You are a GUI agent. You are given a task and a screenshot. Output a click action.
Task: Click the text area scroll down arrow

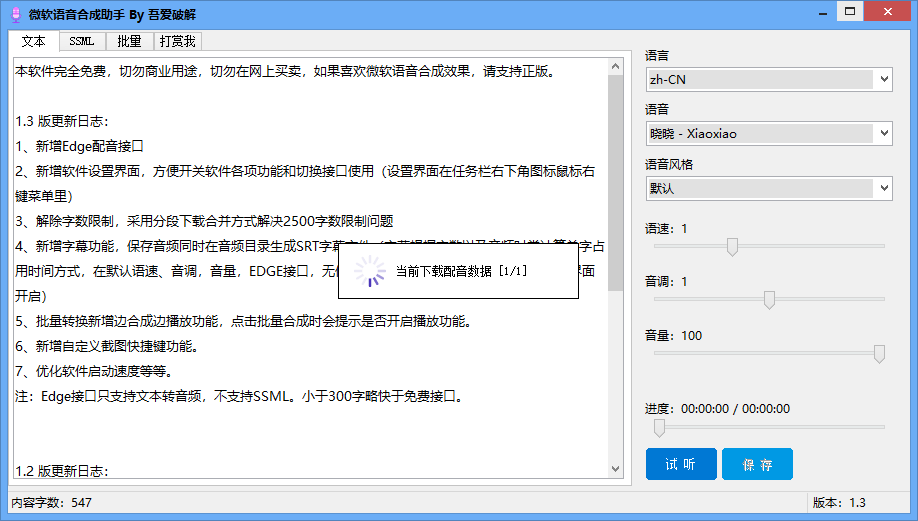pyautogui.click(x=615, y=469)
